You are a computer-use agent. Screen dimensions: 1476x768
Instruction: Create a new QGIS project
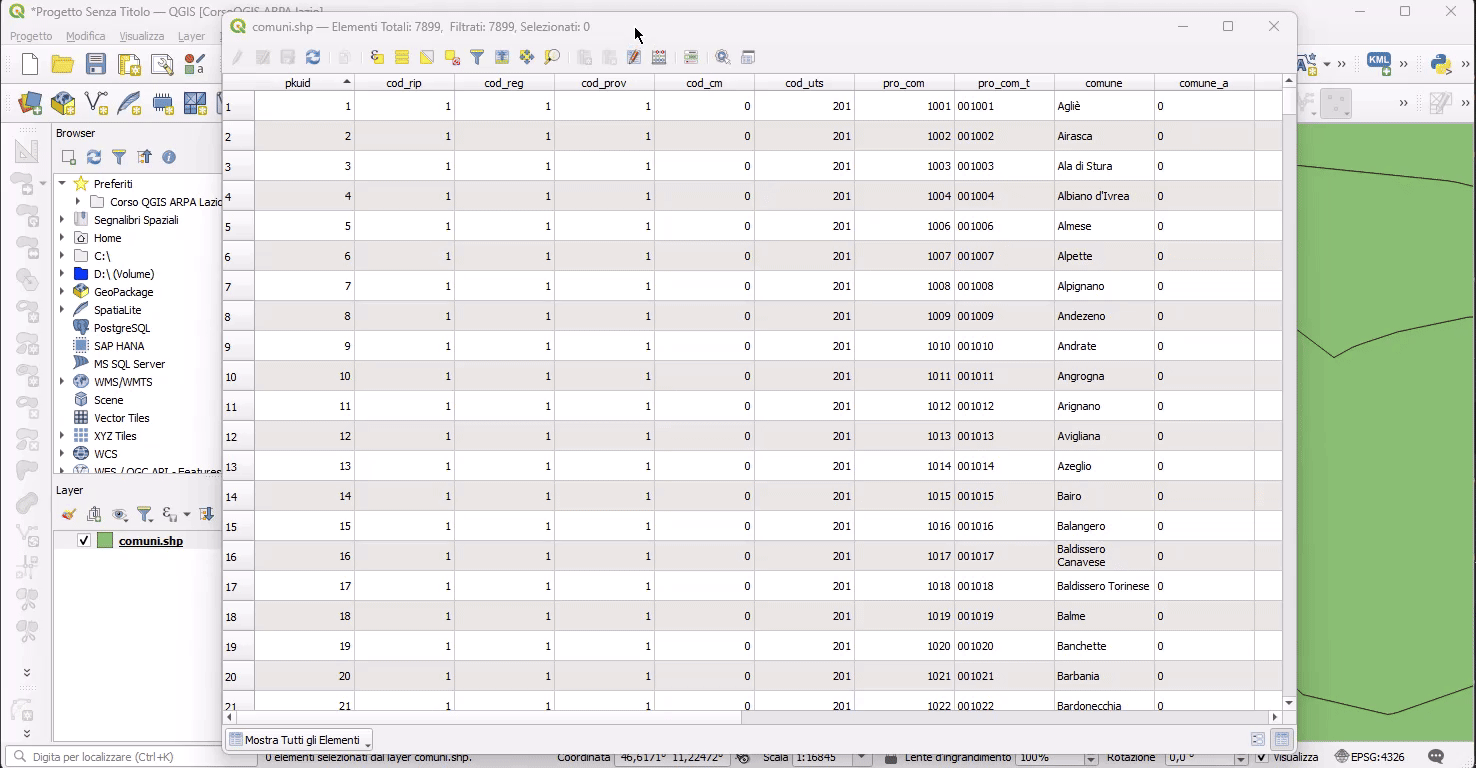[30, 65]
